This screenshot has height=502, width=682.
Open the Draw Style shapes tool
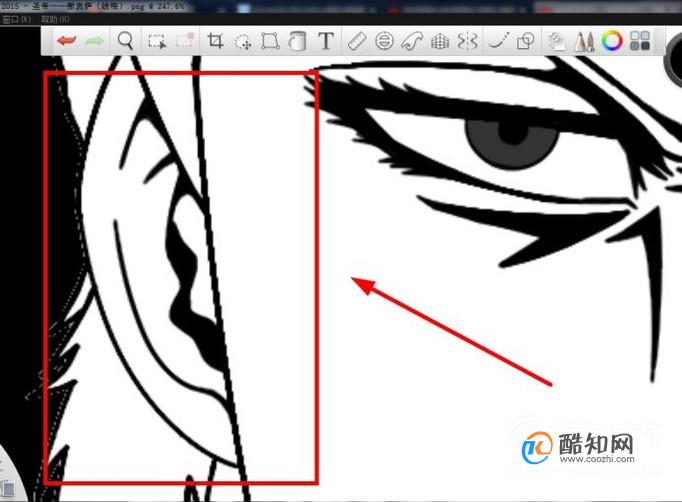[525, 41]
